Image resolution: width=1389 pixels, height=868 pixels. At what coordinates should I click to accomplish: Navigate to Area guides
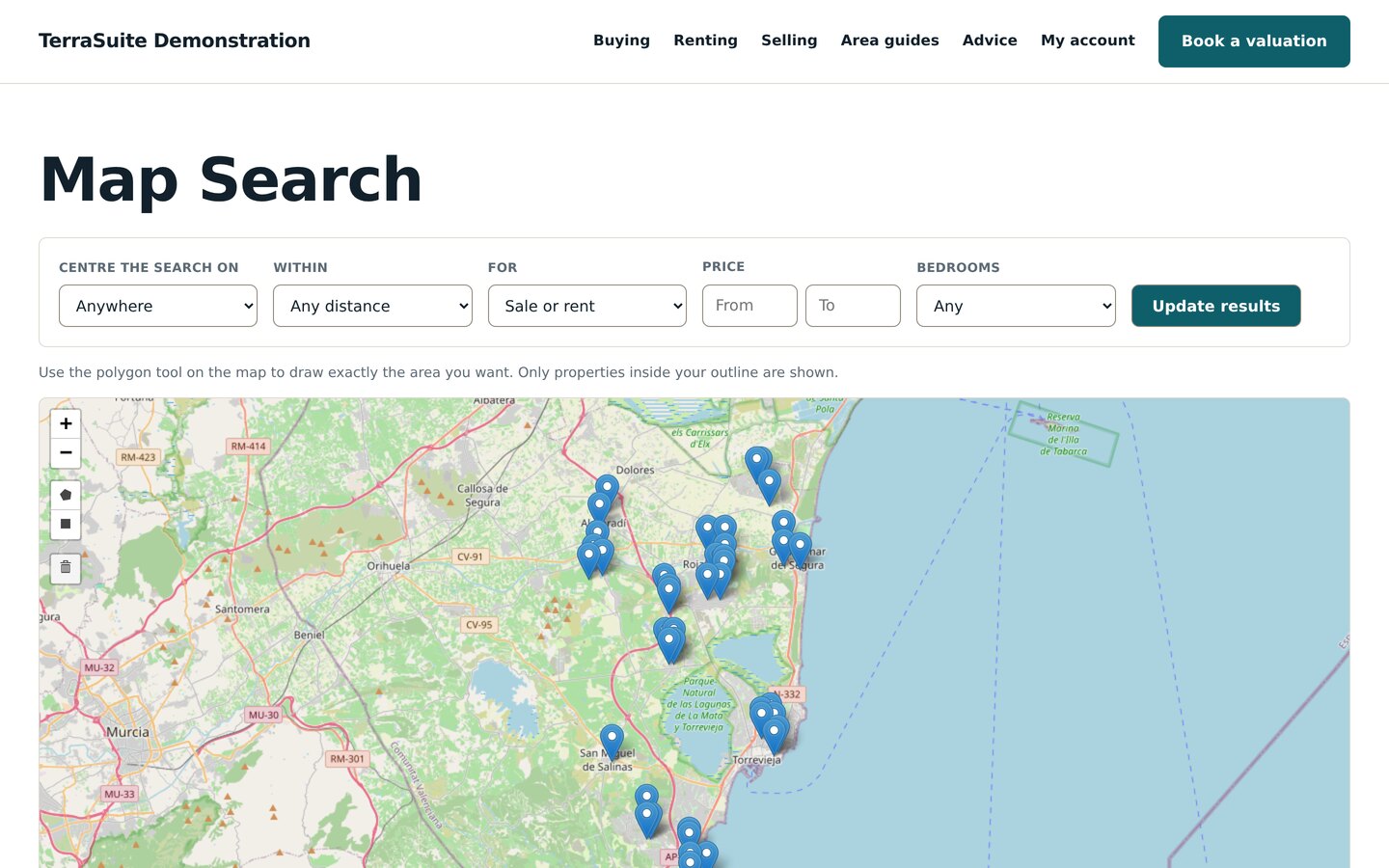(889, 41)
